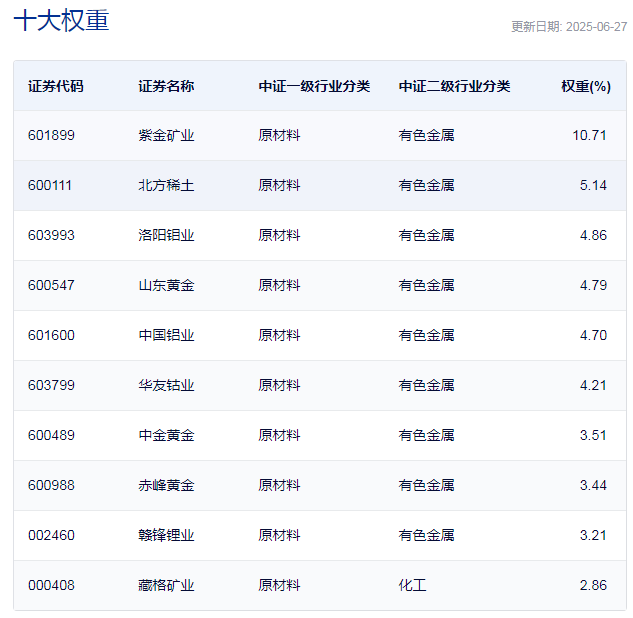Click the 中证一级行业分类 column header
This screenshot has height=618, width=633.
pyautogui.click(x=314, y=86)
